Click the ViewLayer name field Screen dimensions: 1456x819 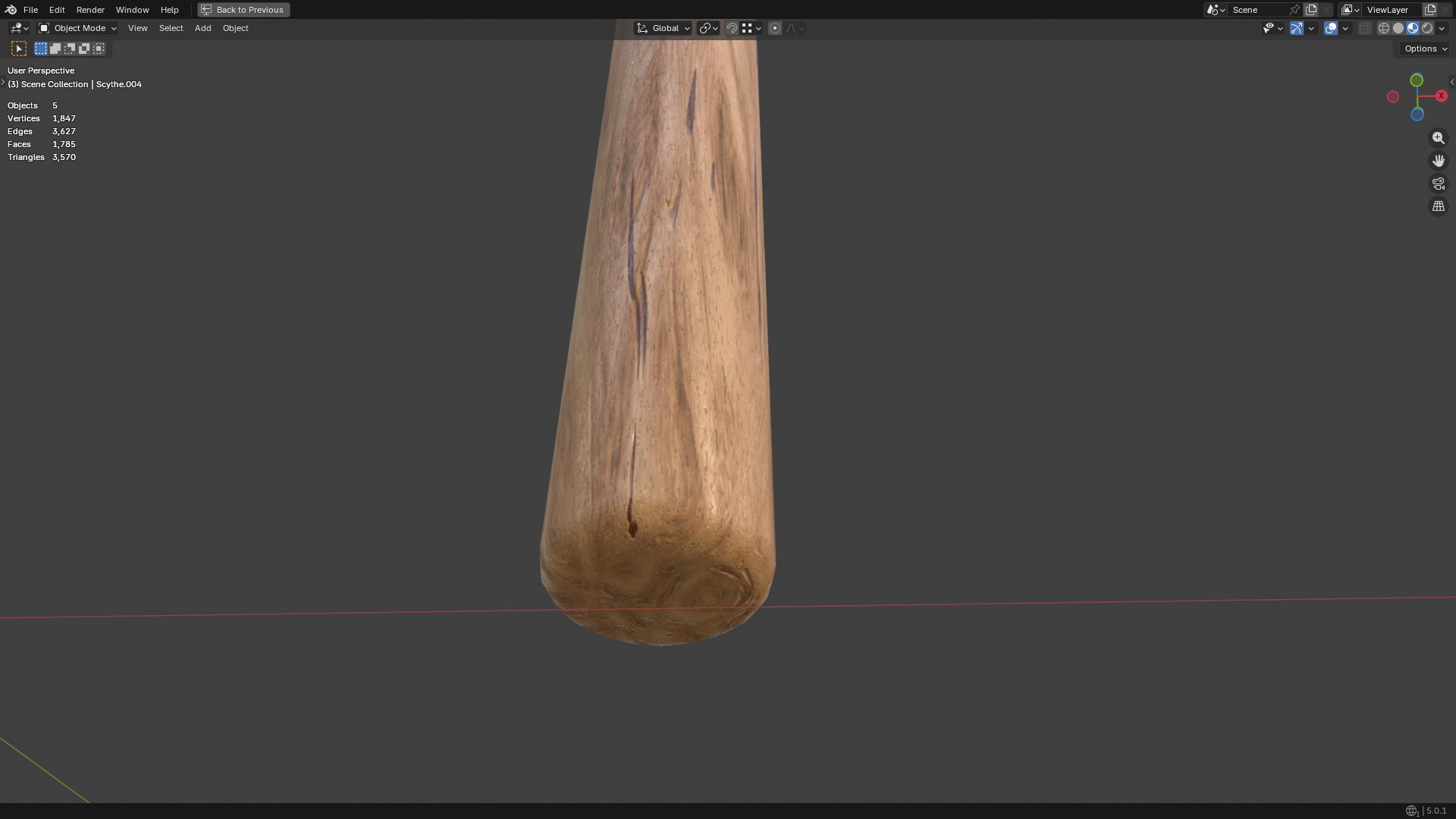(1392, 10)
